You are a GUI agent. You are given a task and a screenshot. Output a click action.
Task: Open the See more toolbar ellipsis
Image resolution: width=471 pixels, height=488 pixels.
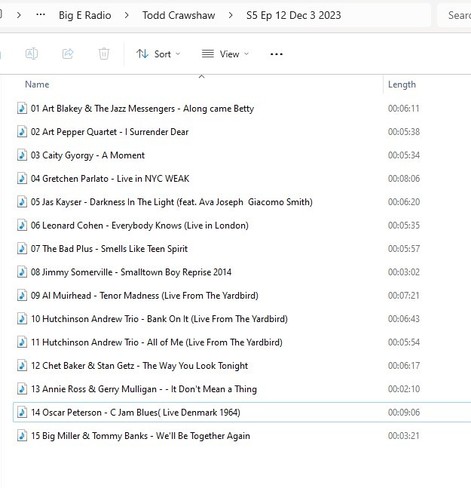pyautogui.click(x=276, y=54)
